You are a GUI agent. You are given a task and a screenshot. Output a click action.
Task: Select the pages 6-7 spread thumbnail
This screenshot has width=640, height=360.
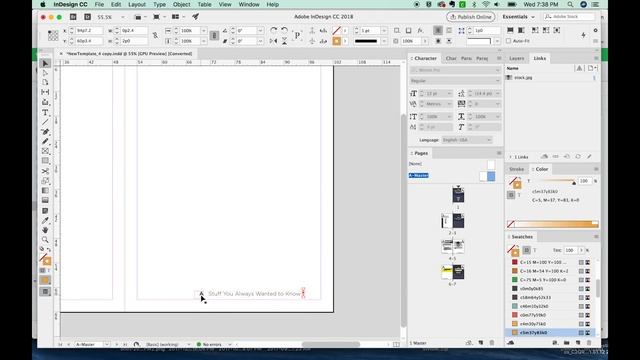coord(453,272)
